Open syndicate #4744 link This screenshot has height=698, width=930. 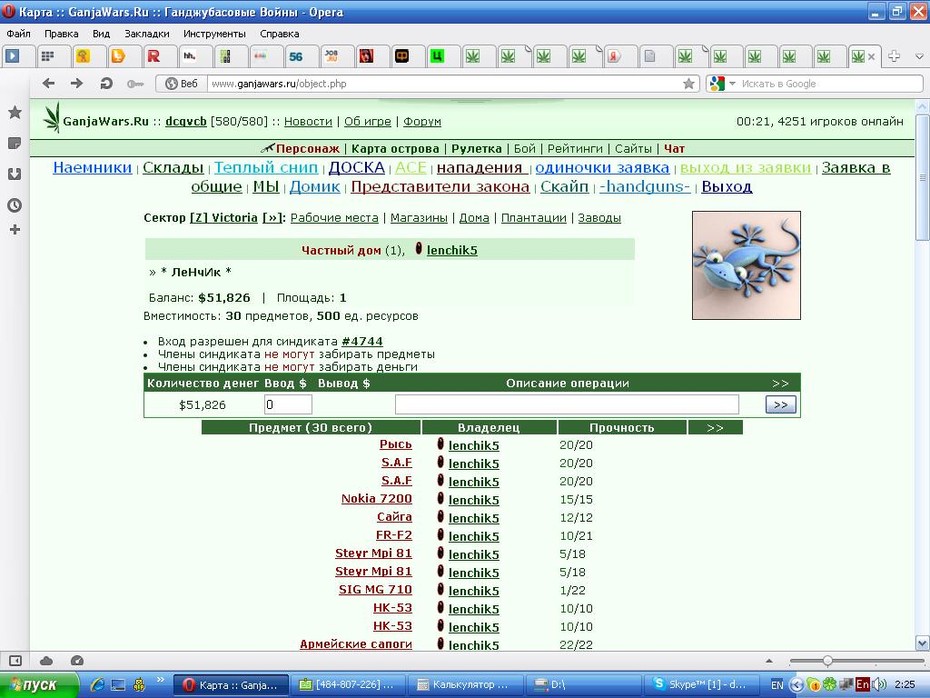coord(362,342)
